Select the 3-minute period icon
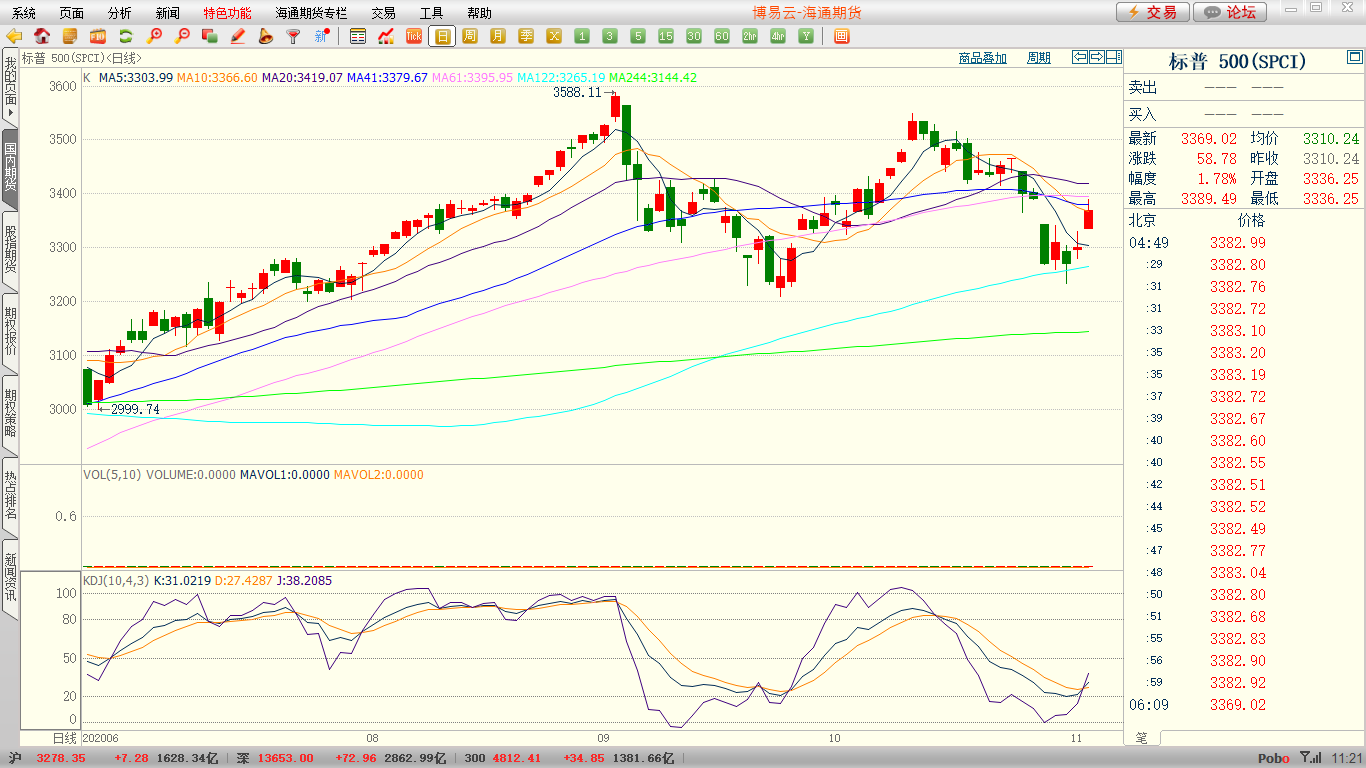Image resolution: width=1366 pixels, height=768 pixels. click(x=610, y=36)
